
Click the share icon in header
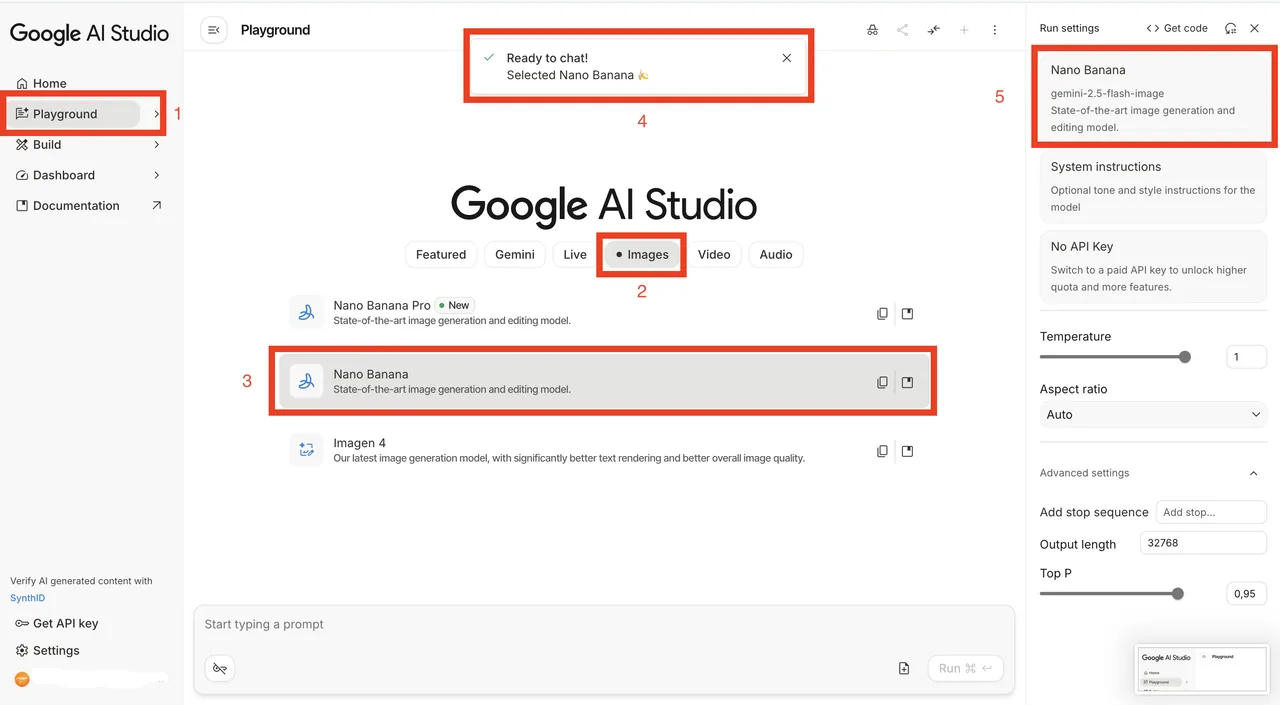pos(903,30)
